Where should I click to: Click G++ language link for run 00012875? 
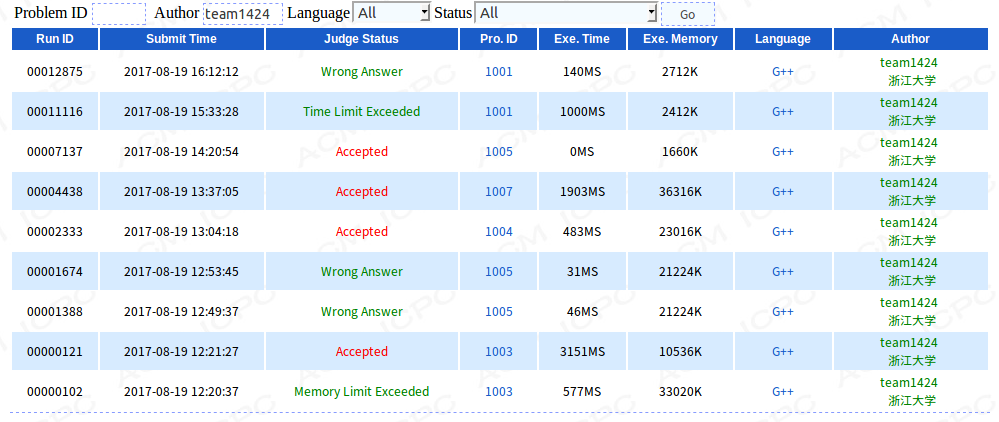(782, 72)
